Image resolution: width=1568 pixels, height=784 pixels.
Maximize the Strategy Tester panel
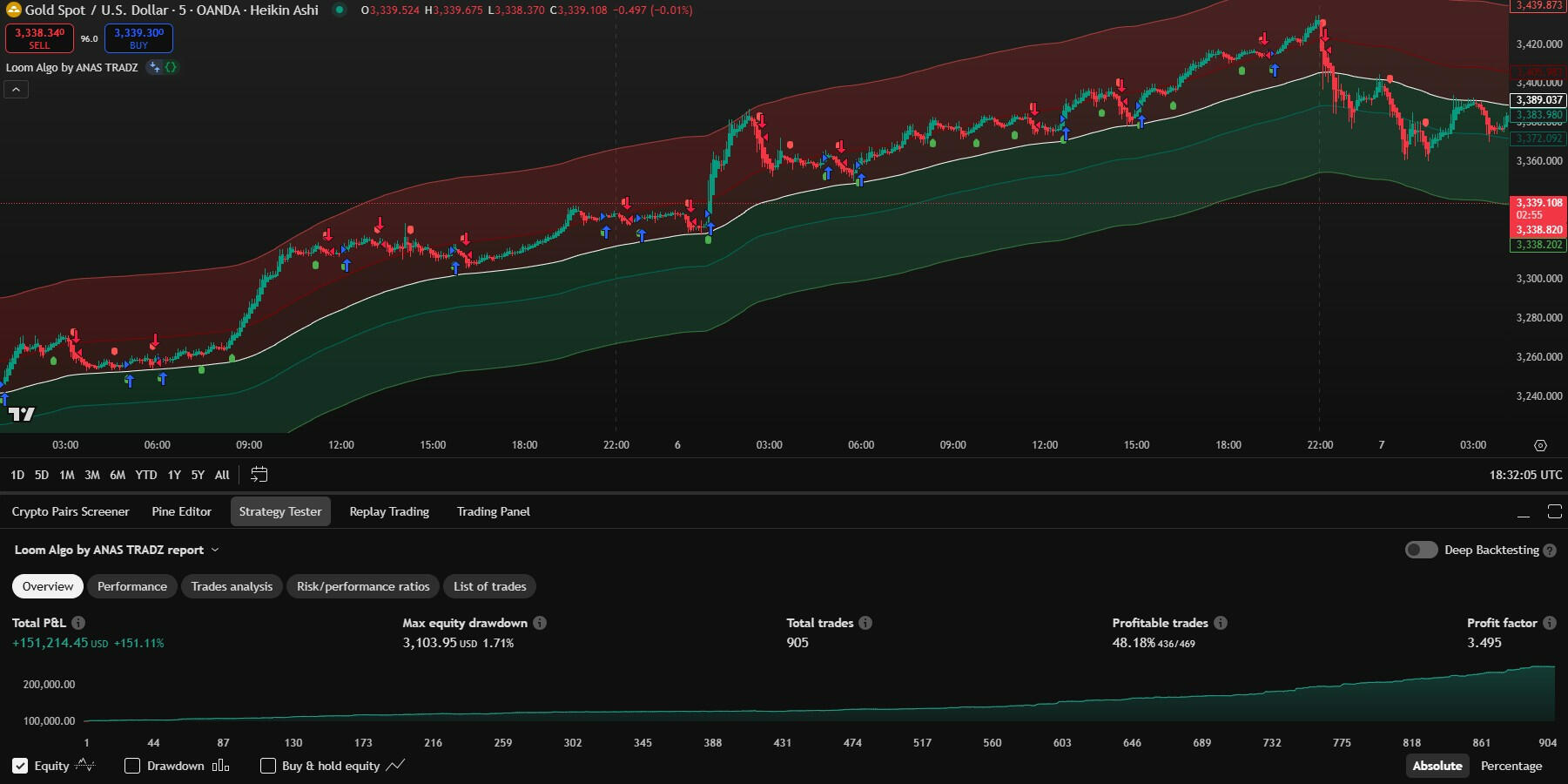point(1554,511)
